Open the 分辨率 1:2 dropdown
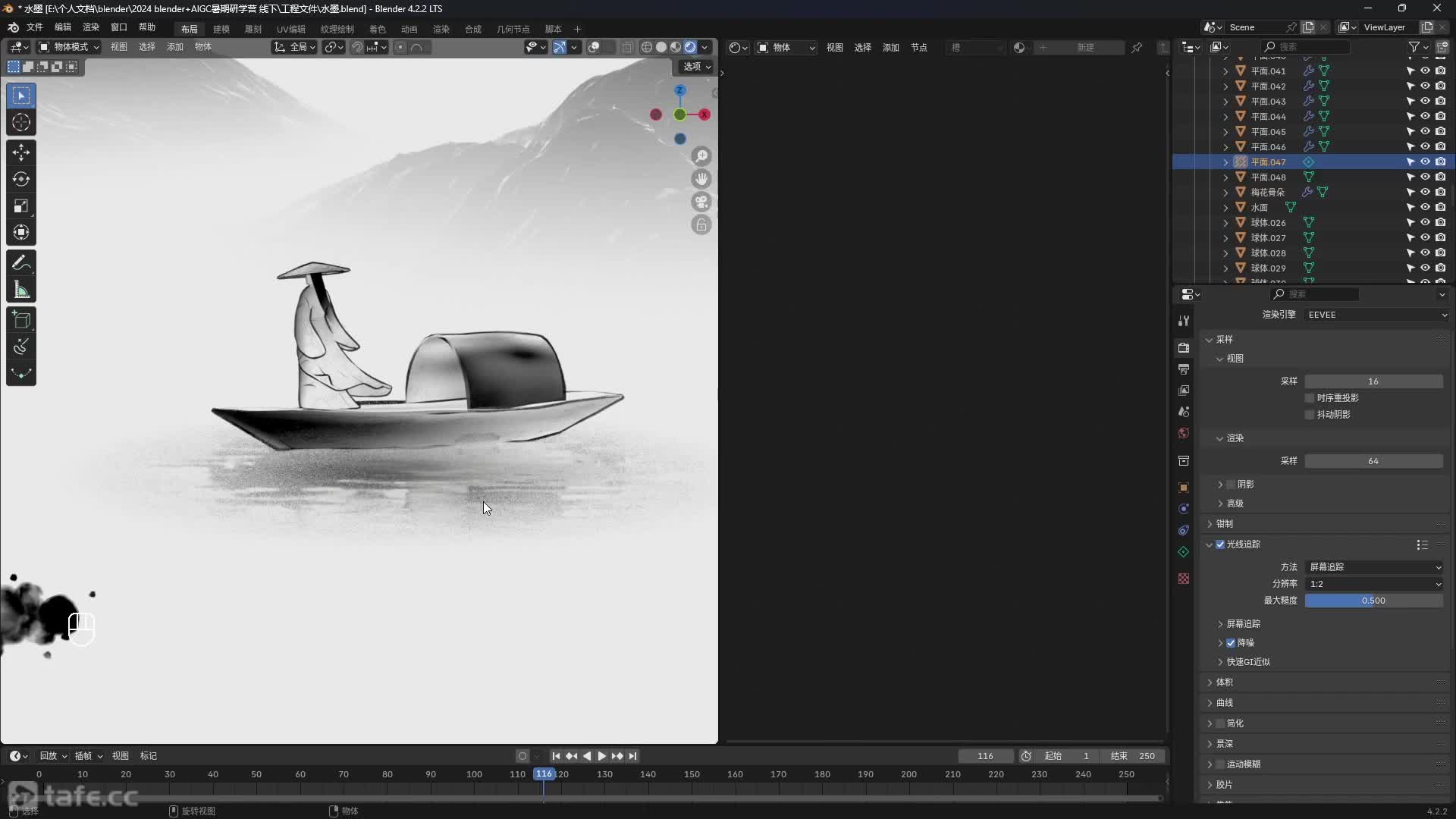 [x=1374, y=584]
